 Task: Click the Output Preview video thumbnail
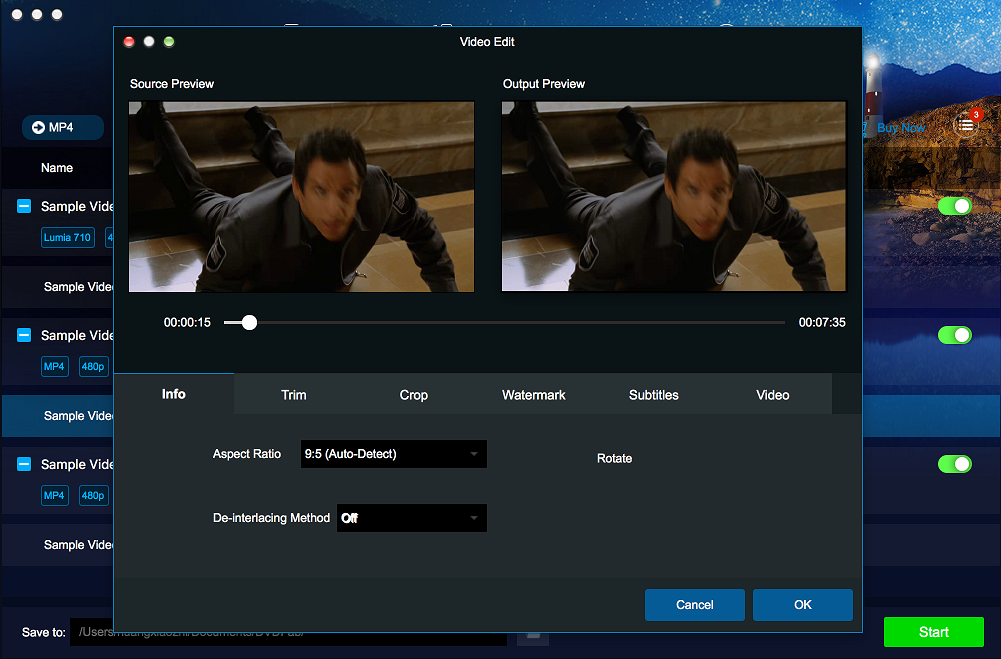[x=674, y=196]
